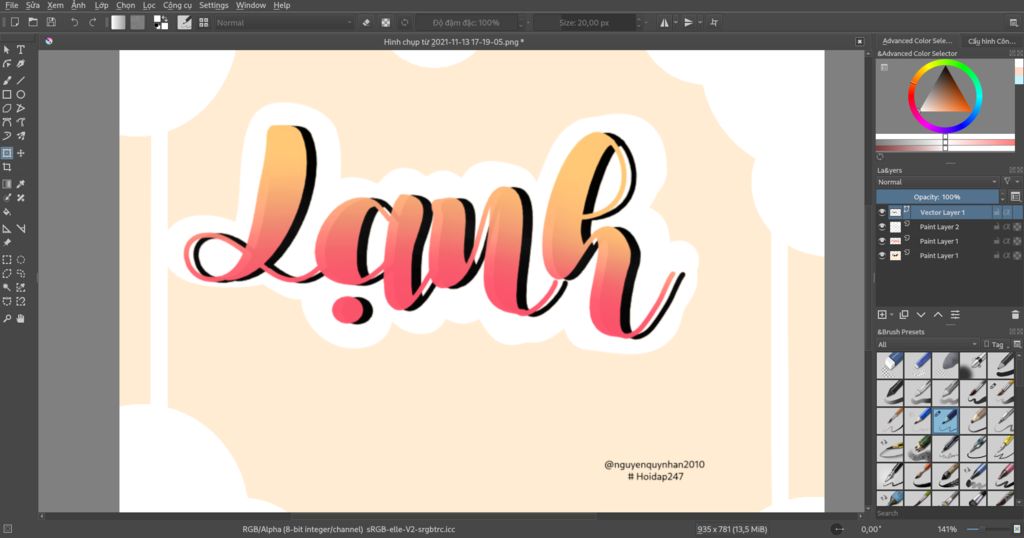Open the Lớp menu
This screenshot has width=1024, height=538.
click(x=101, y=5)
